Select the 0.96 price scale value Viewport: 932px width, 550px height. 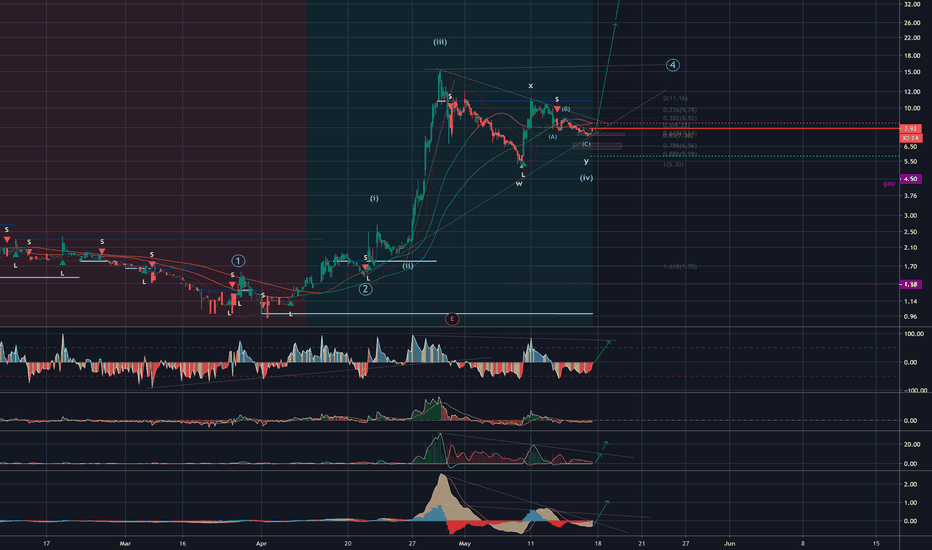(x=912, y=317)
